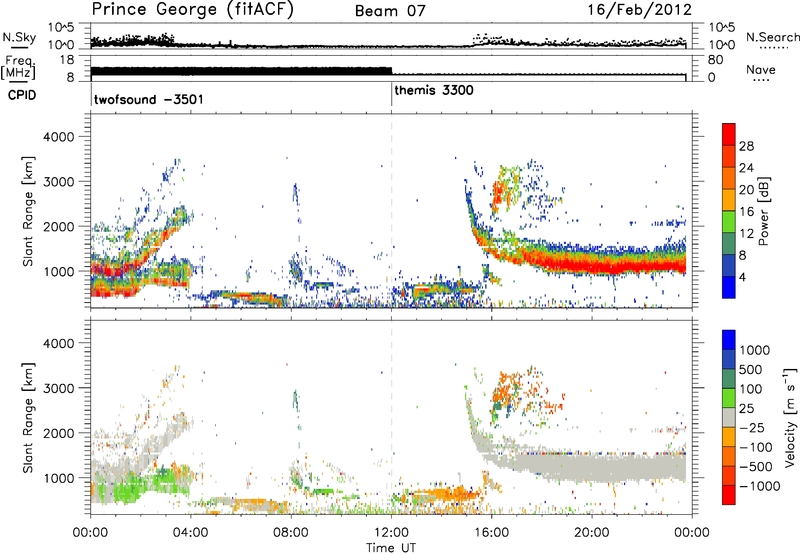Screen dimensions: 800x554
Task: Click the 'Slant Range [km]' label of velocity panel
Action: click(x=28, y=417)
